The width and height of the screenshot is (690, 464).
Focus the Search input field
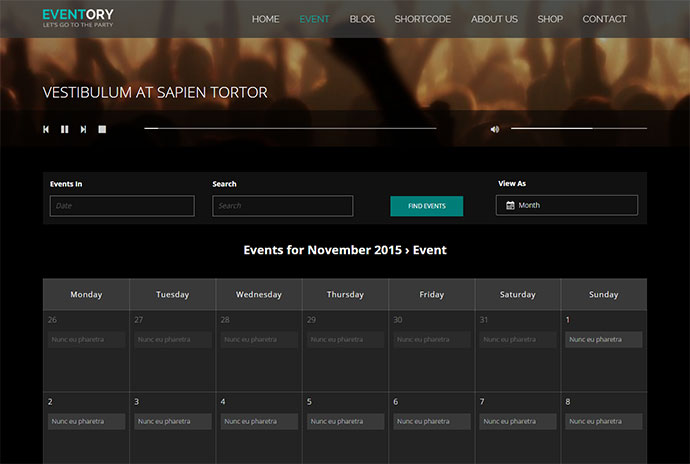point(283,206)
